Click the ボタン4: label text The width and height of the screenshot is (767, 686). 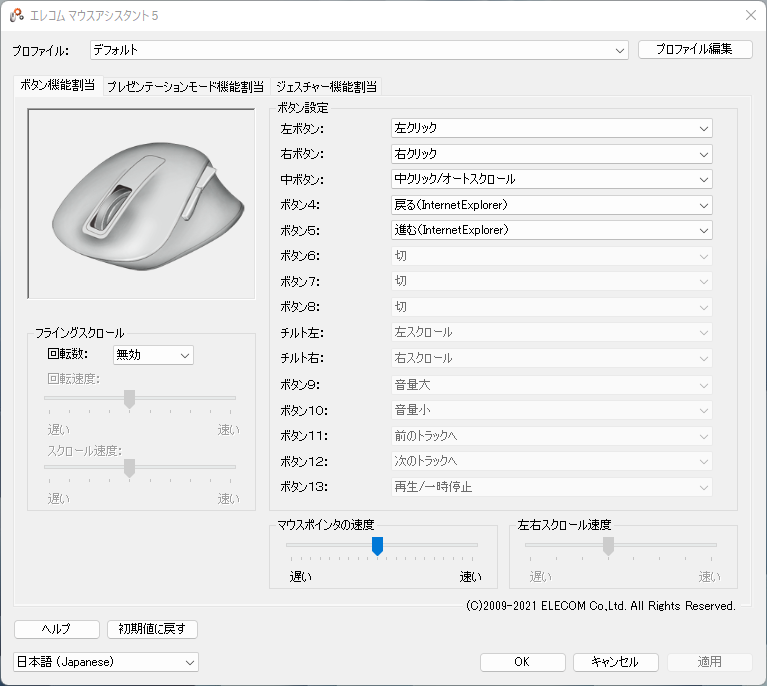[300, 205]
